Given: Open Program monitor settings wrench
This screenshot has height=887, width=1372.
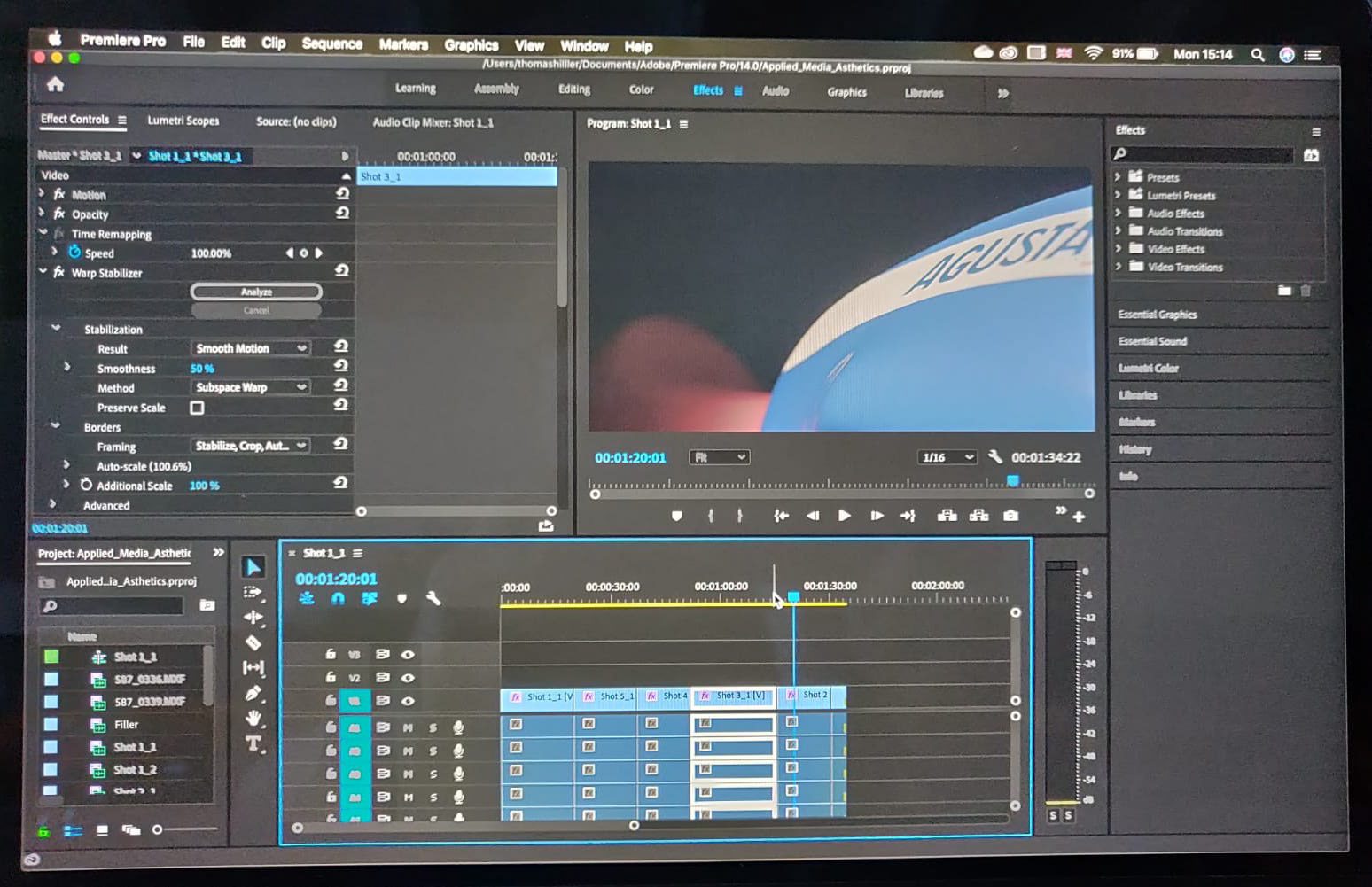Looking at the screenshot, I should (994, 457).
